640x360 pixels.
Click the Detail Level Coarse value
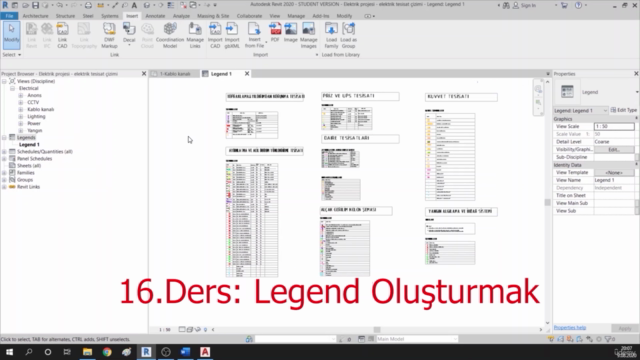click(614, 142)
